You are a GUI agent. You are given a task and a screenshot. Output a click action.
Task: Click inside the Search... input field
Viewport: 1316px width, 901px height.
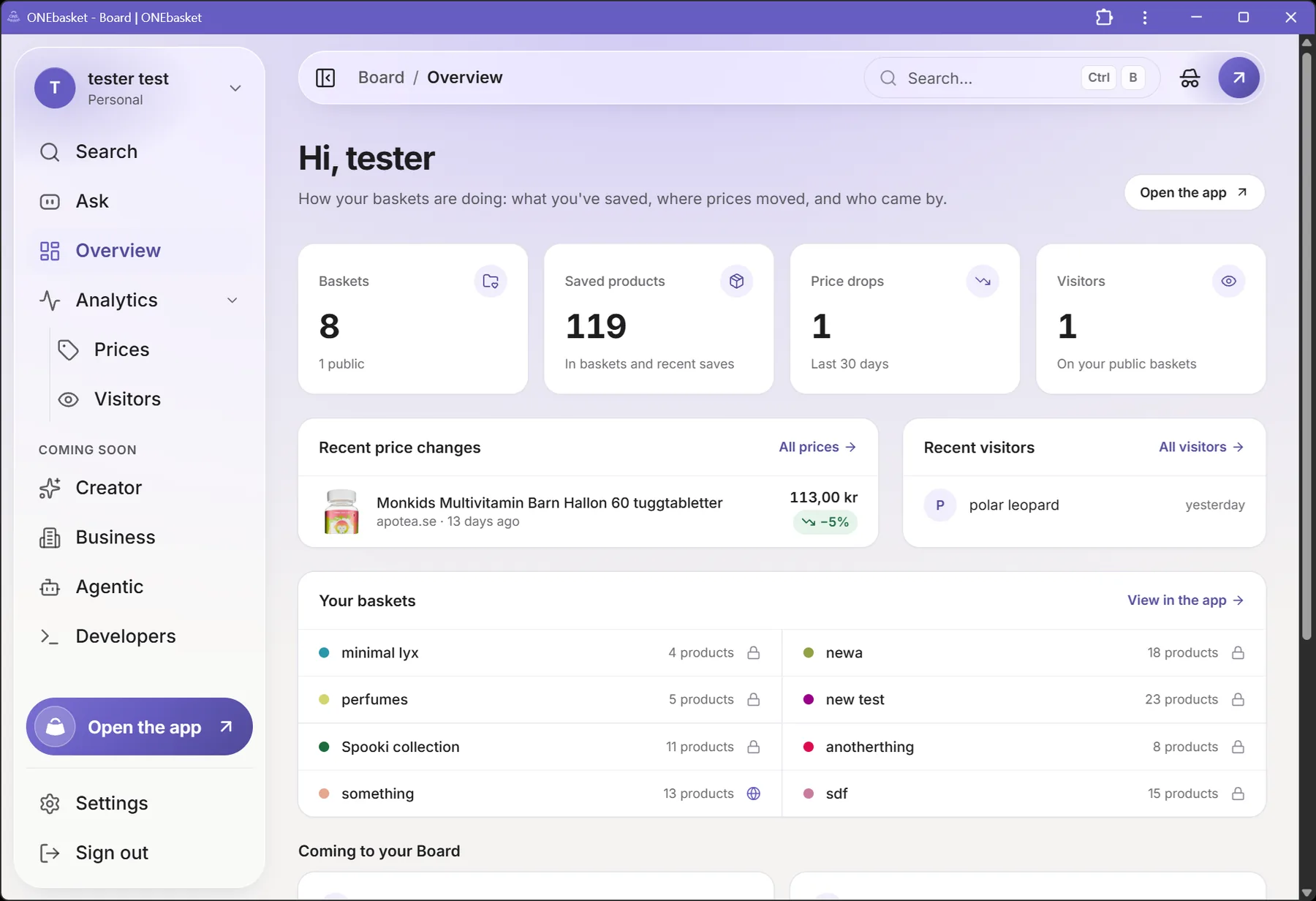point(1012,78)
